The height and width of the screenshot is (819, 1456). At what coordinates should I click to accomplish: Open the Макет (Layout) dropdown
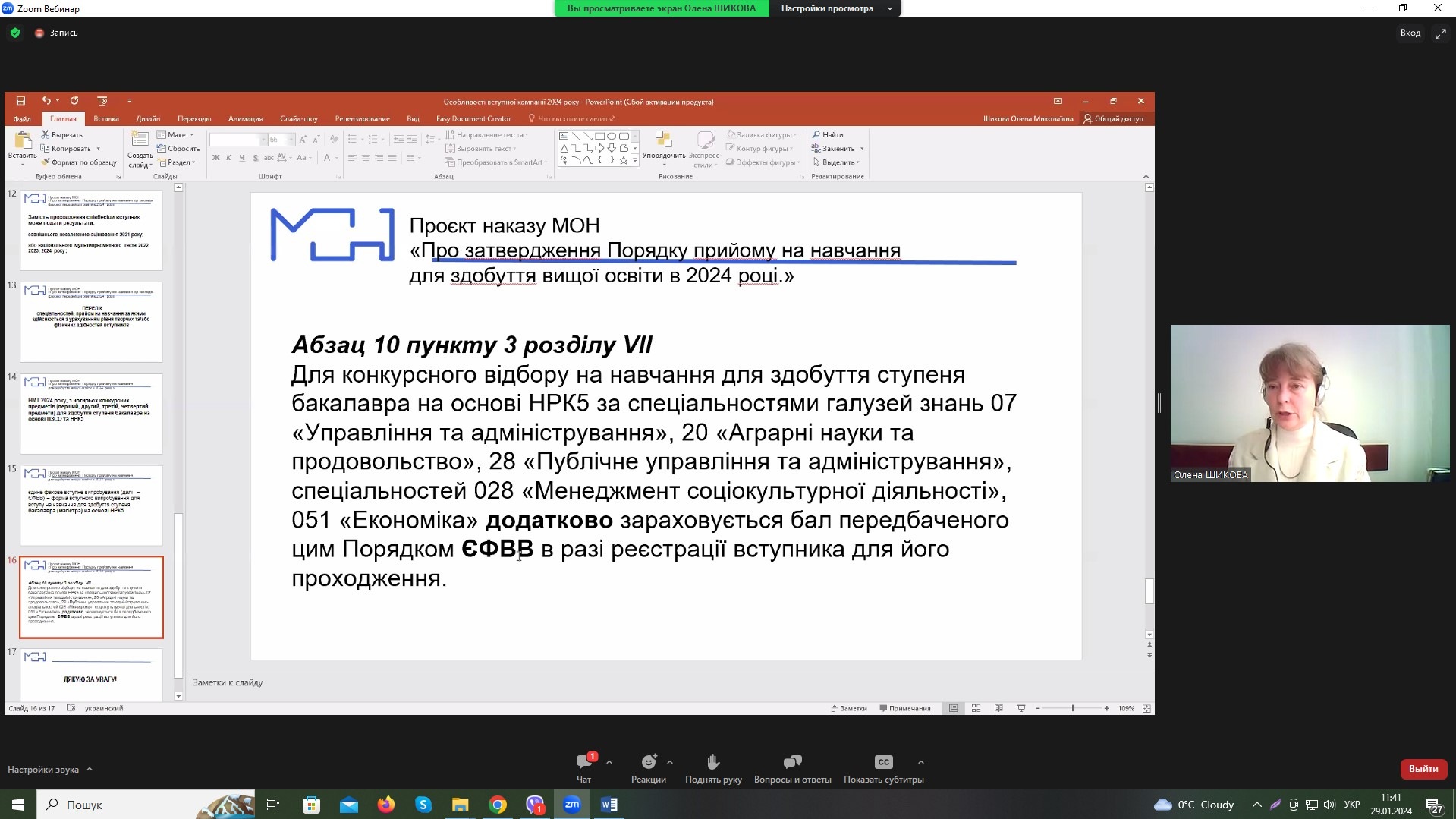coord(175,135)
